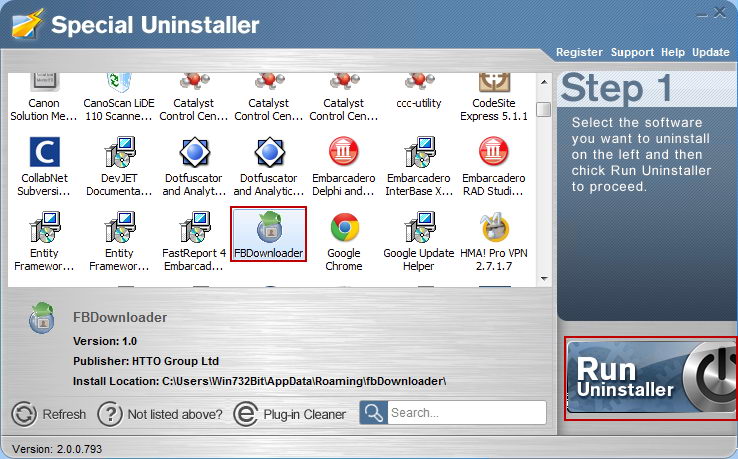The height and width of the screenshot is (459, 738).
Task: Select the Canon Solution Menu program icon
Action: click(44, 82)
